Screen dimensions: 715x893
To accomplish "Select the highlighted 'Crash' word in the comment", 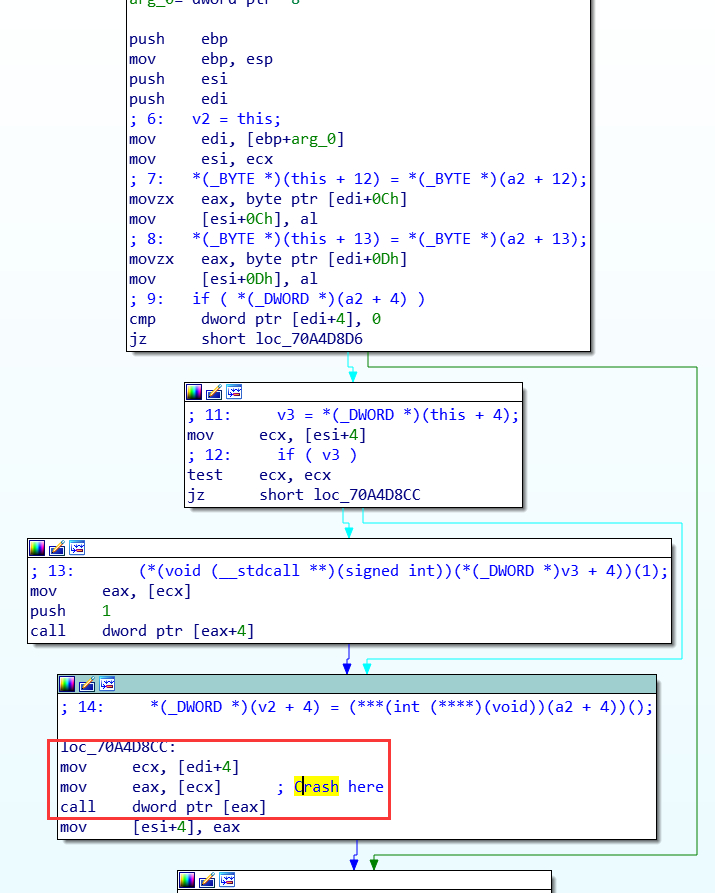I will pos(317,787).
